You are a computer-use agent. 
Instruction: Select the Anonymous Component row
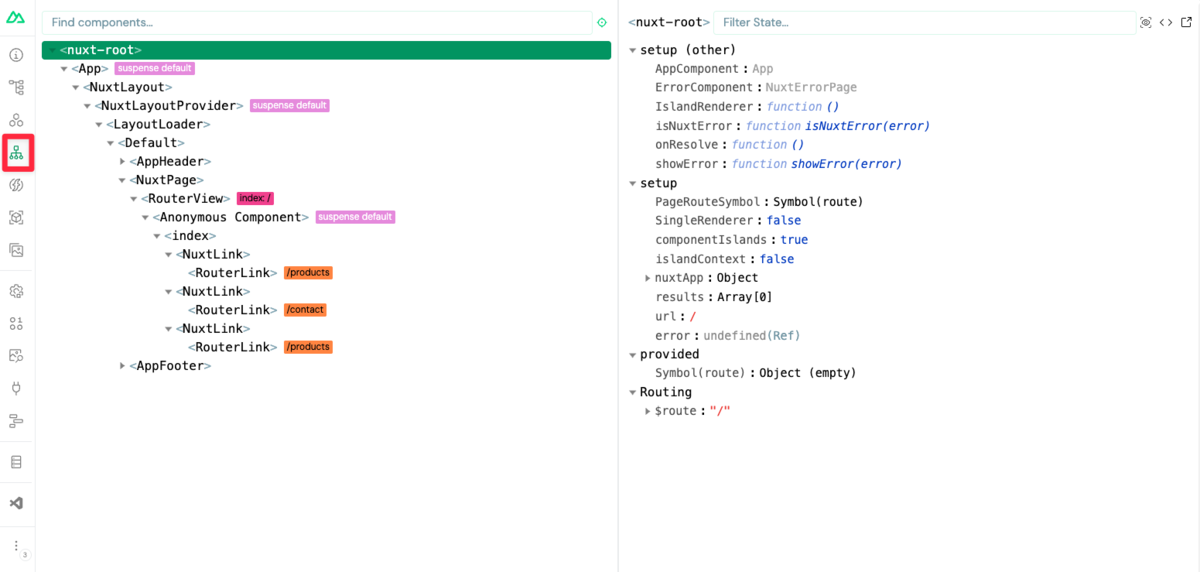point(326,217)
